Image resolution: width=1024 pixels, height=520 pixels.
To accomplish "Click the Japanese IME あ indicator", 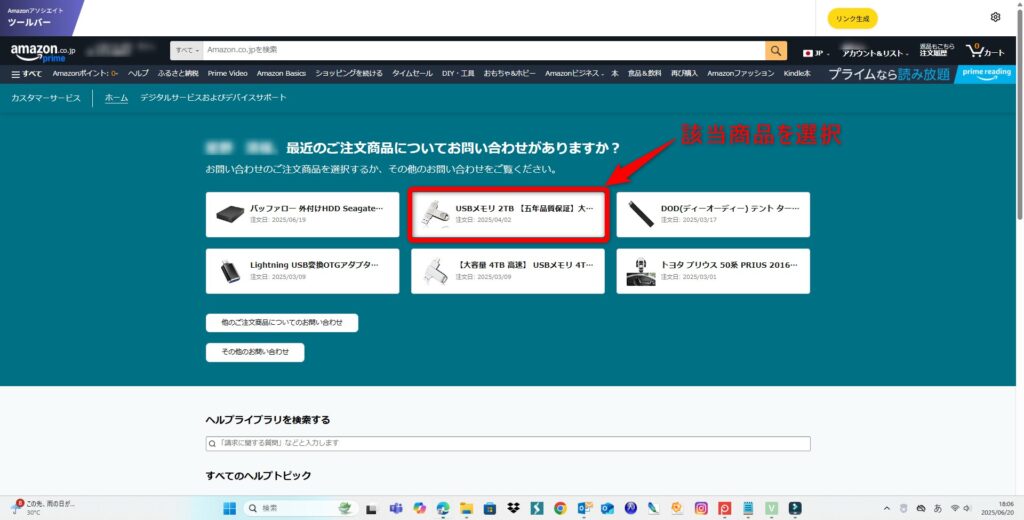I will click(938, 508).
